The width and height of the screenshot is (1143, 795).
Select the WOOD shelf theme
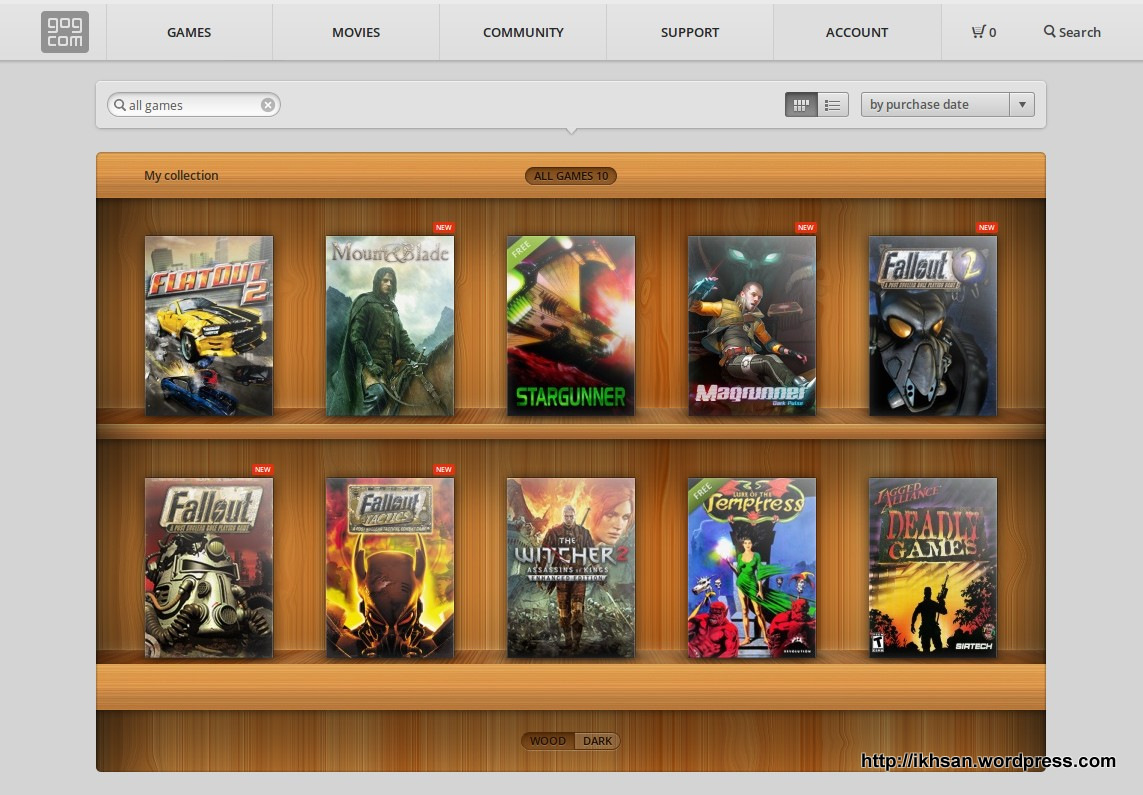pos(547,741)
